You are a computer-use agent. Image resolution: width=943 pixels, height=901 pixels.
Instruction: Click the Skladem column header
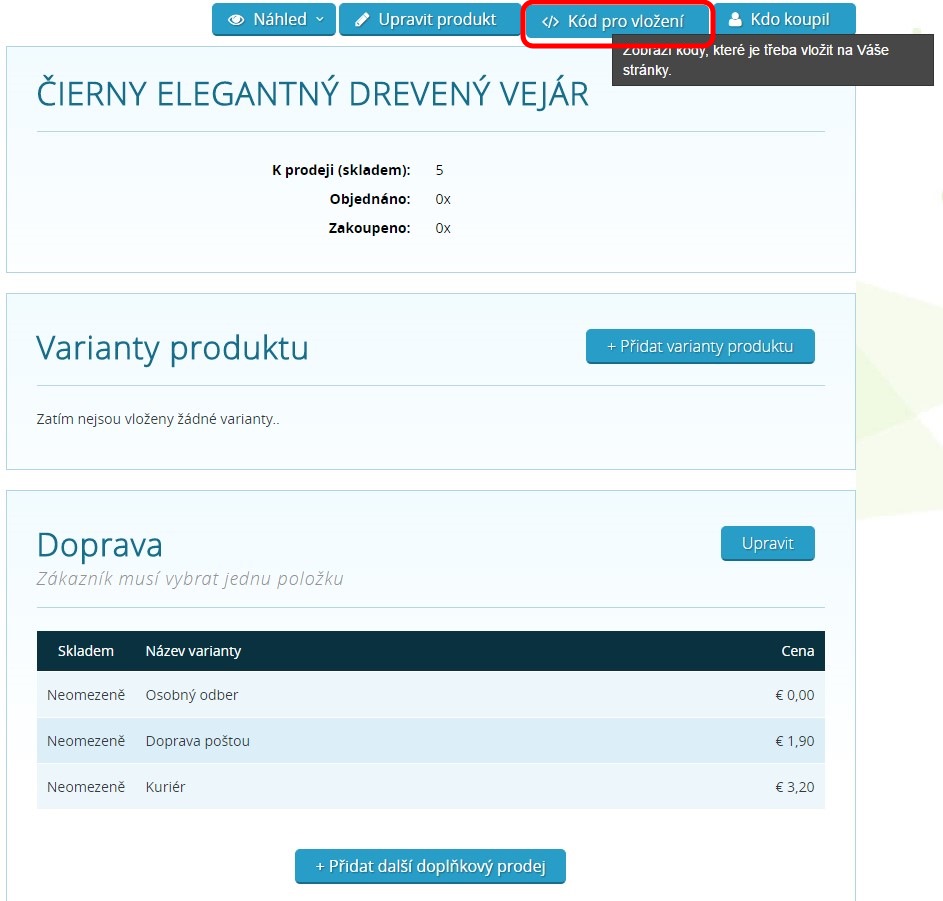(x=85, y=651)
